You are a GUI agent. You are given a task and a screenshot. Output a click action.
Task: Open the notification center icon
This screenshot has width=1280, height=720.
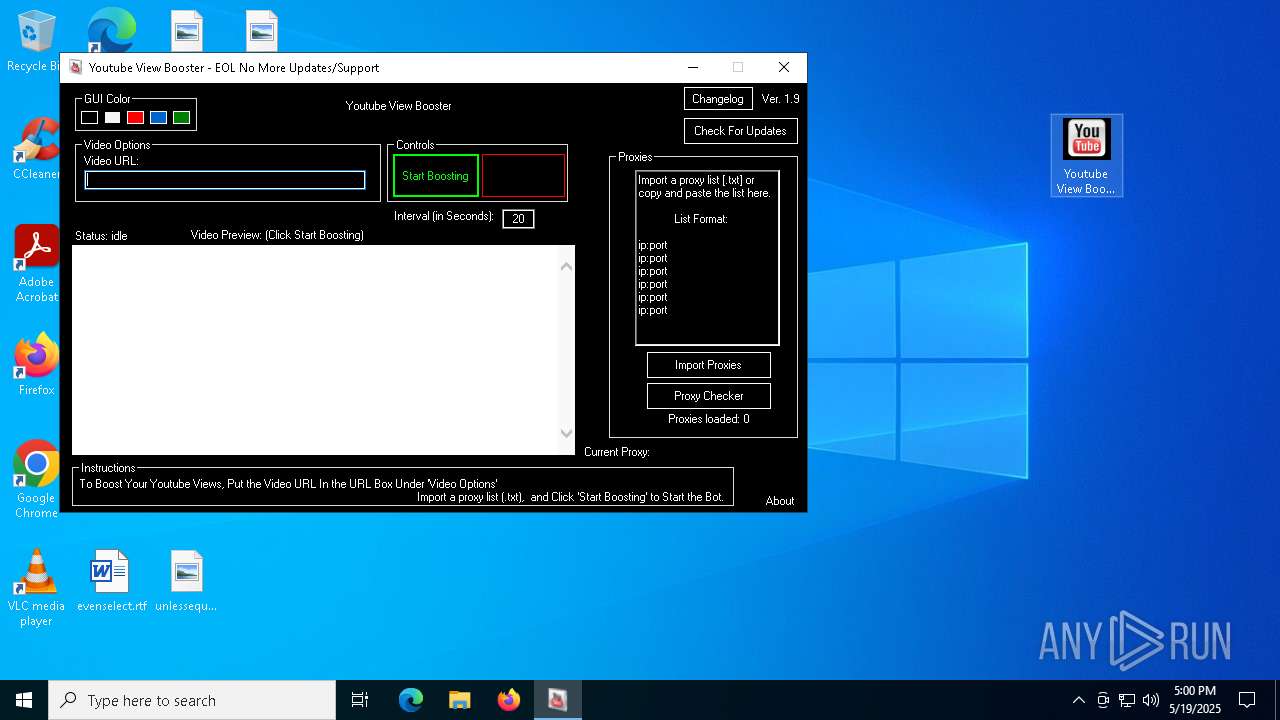coord(1247,700)
